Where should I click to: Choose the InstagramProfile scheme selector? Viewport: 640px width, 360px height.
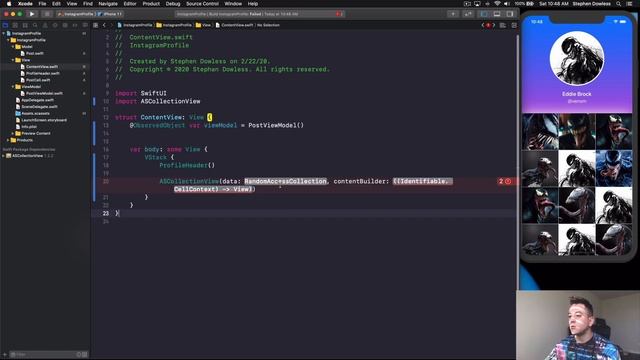click(x=76, y=14)
